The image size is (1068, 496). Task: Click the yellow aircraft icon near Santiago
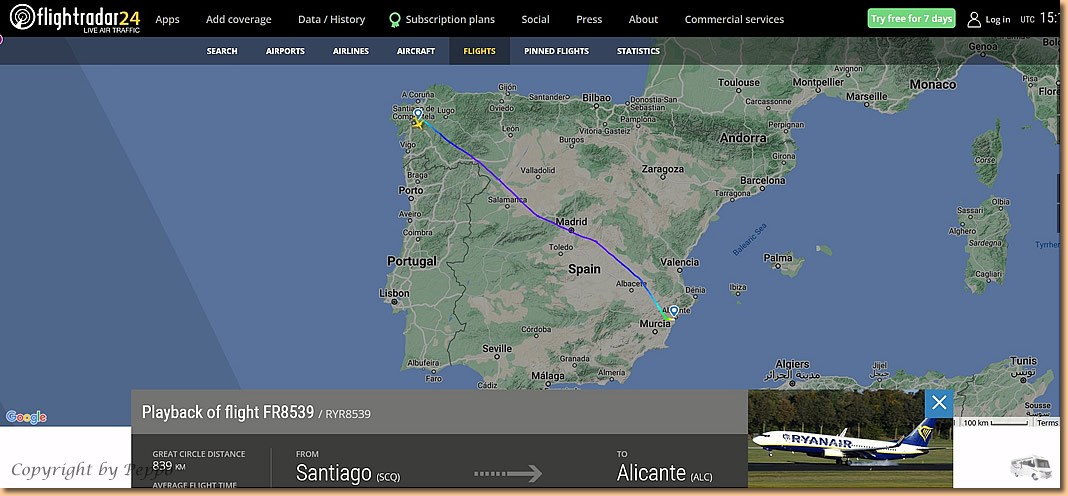click(418, 124)
